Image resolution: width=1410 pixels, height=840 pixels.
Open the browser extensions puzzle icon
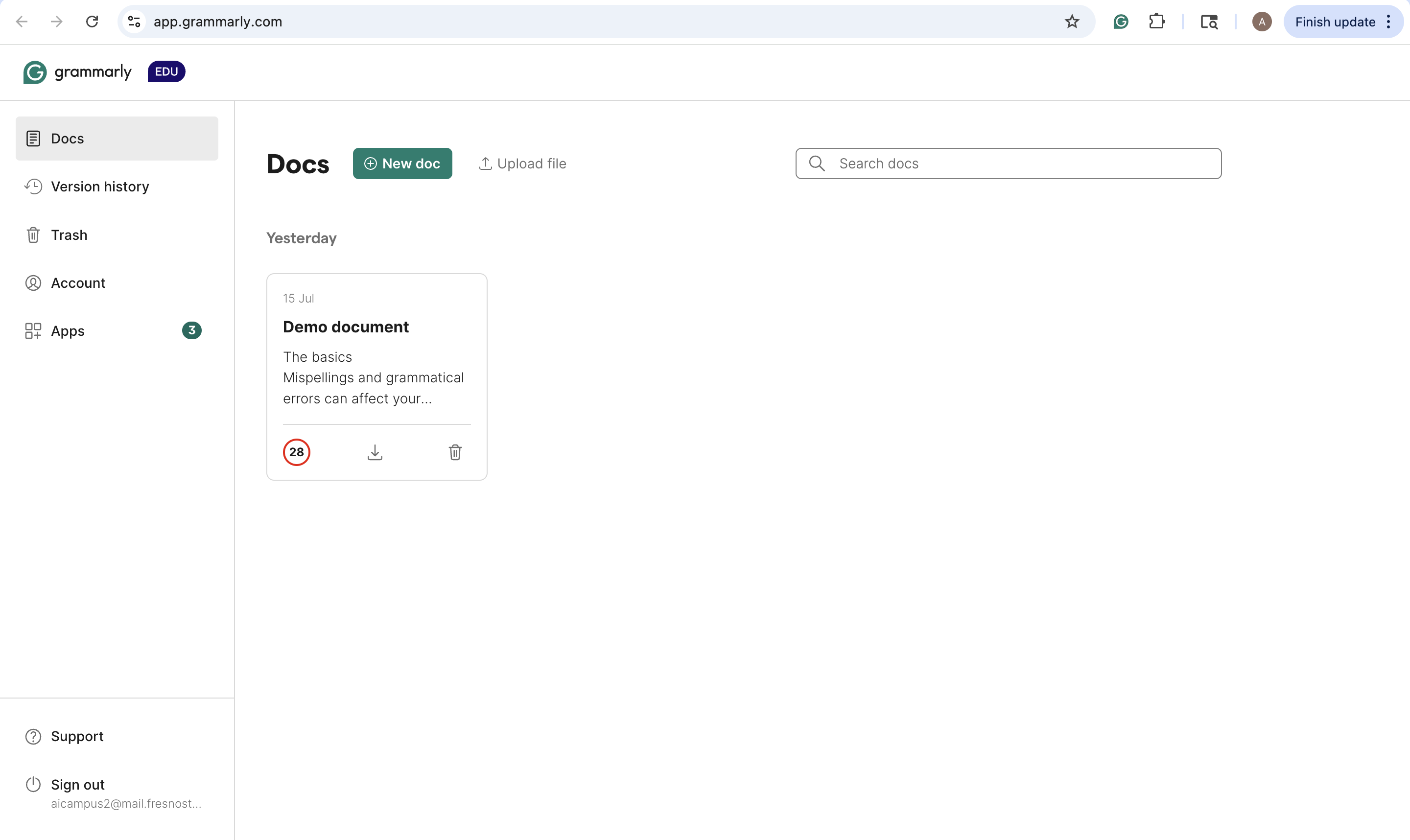tap(1157, 22)
